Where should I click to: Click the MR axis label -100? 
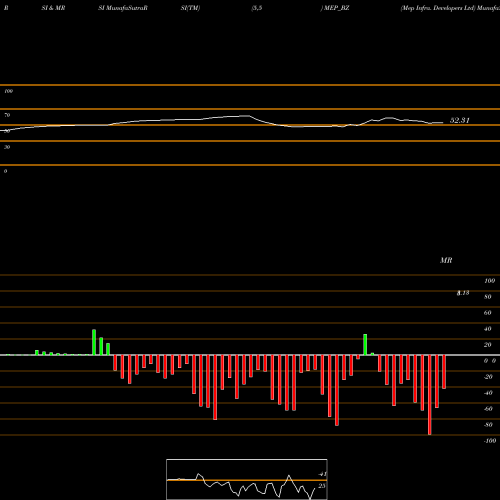point(490,441)
